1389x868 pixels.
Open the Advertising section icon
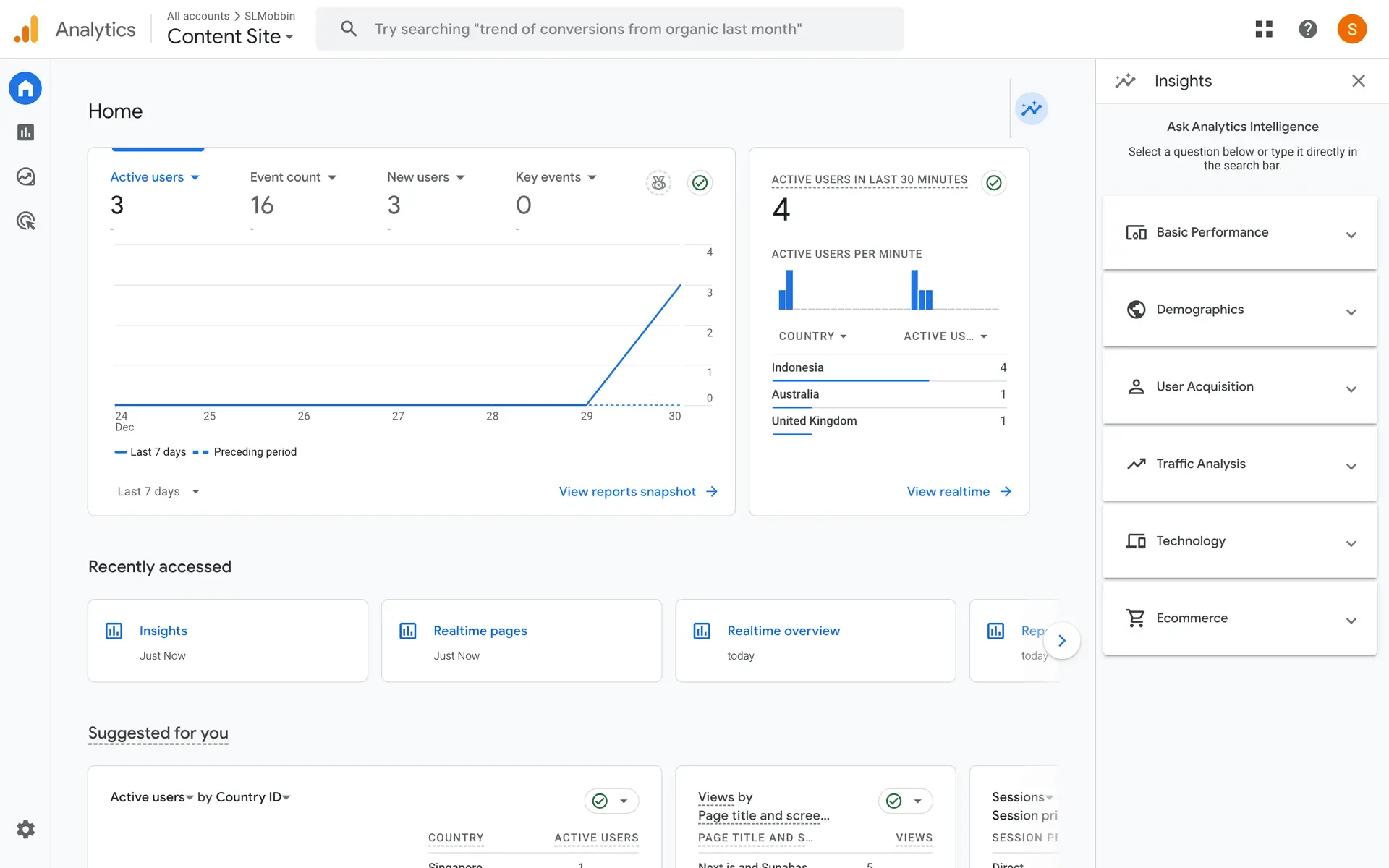click(26, 221)
